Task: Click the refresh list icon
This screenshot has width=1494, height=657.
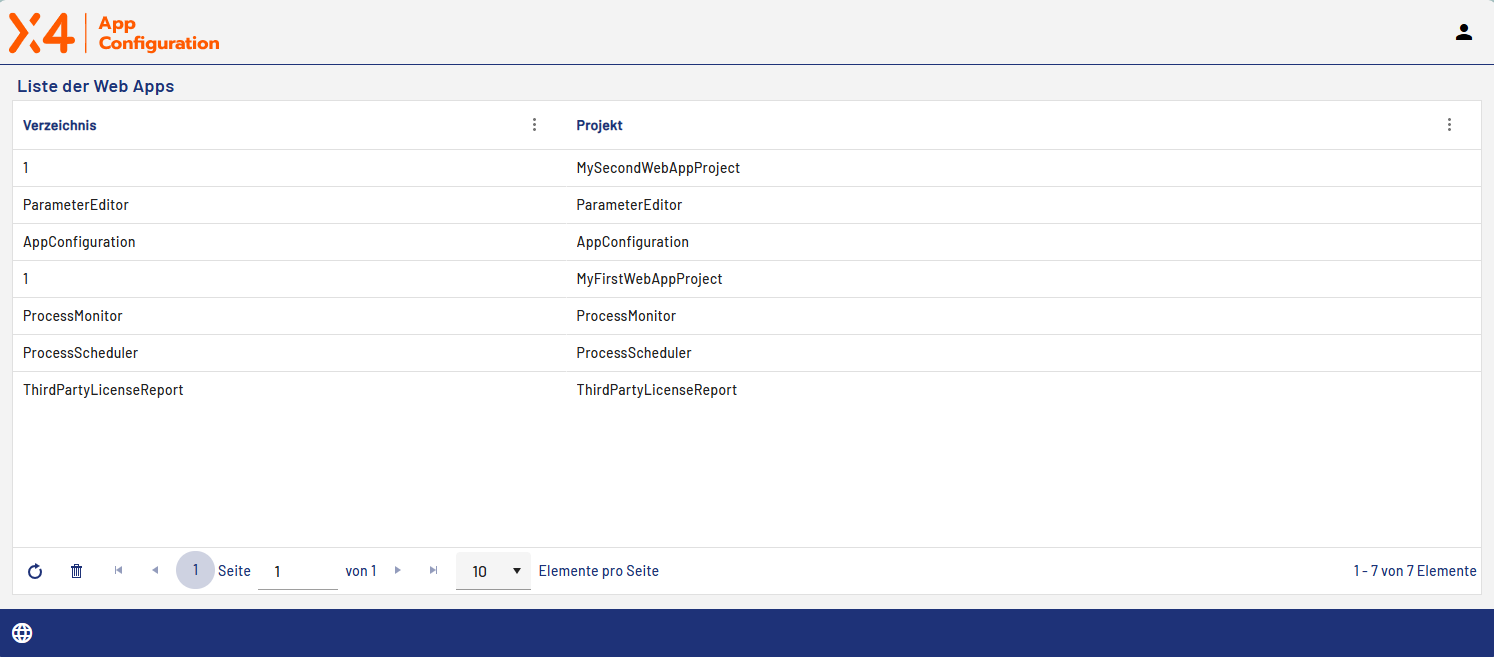Action: (35, 571)
